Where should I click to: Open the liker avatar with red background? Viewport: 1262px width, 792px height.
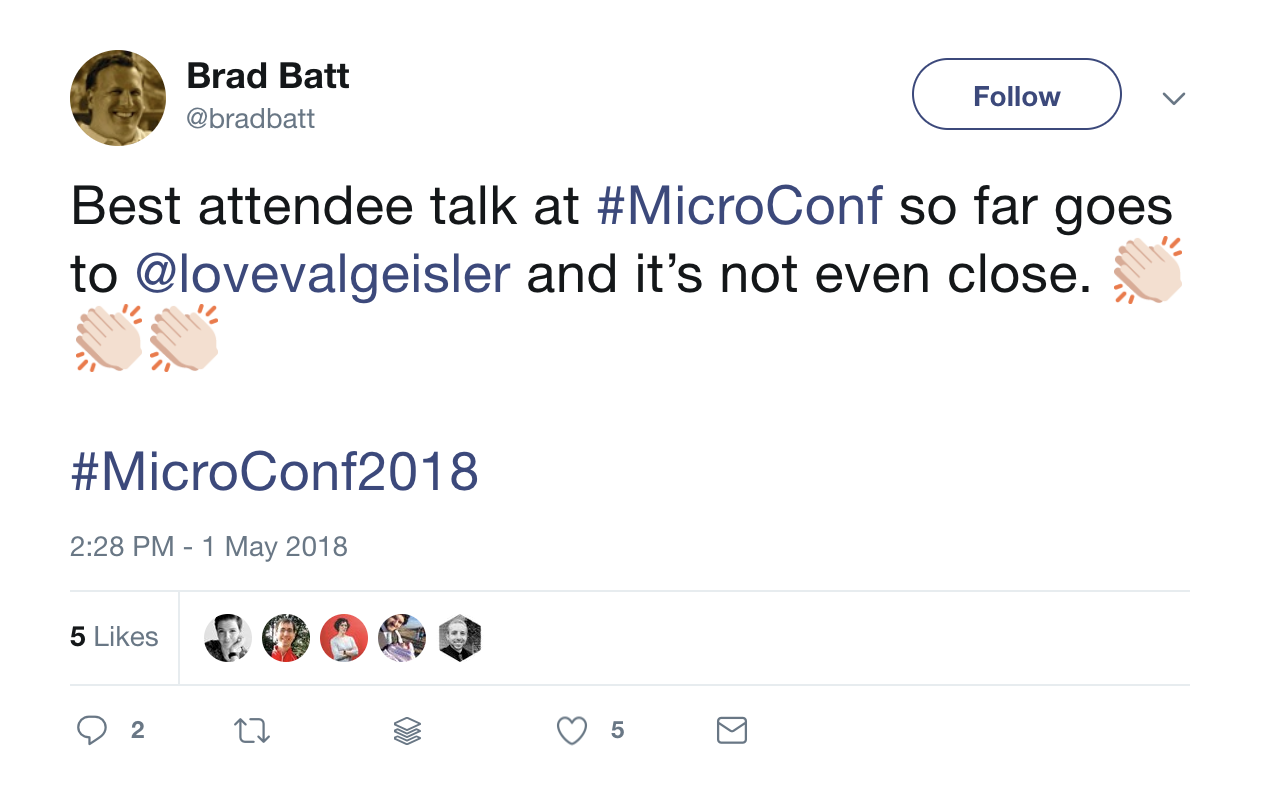344,637
